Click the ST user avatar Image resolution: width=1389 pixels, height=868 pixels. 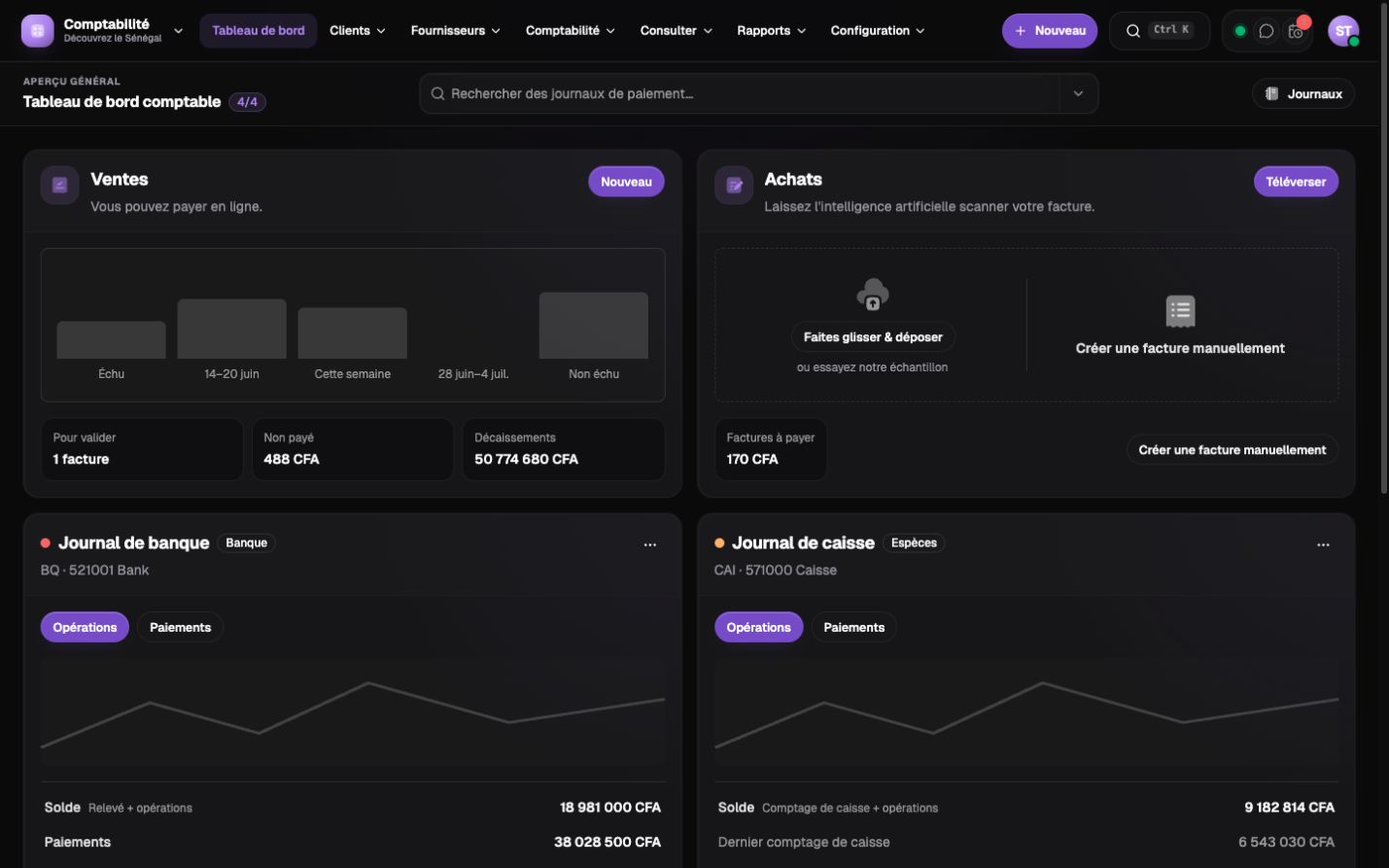pos(1343,31)
